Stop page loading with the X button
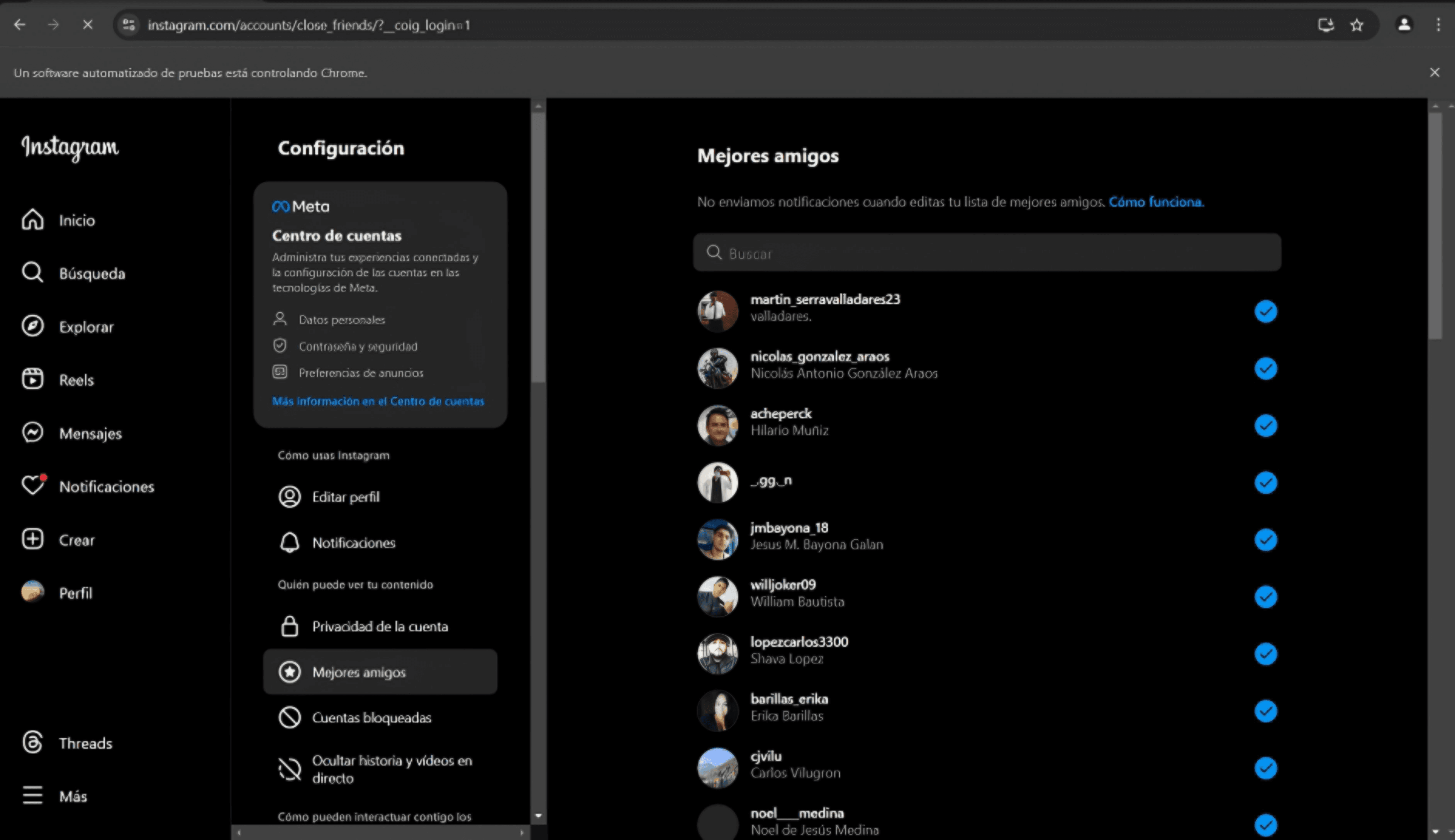The image size is (1455, 840). [88, 25]
